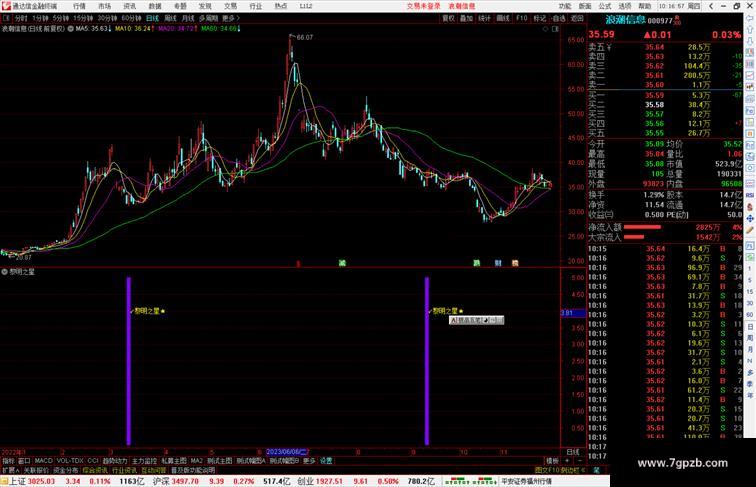Open the 模板 template dropdown

(552, 461)
